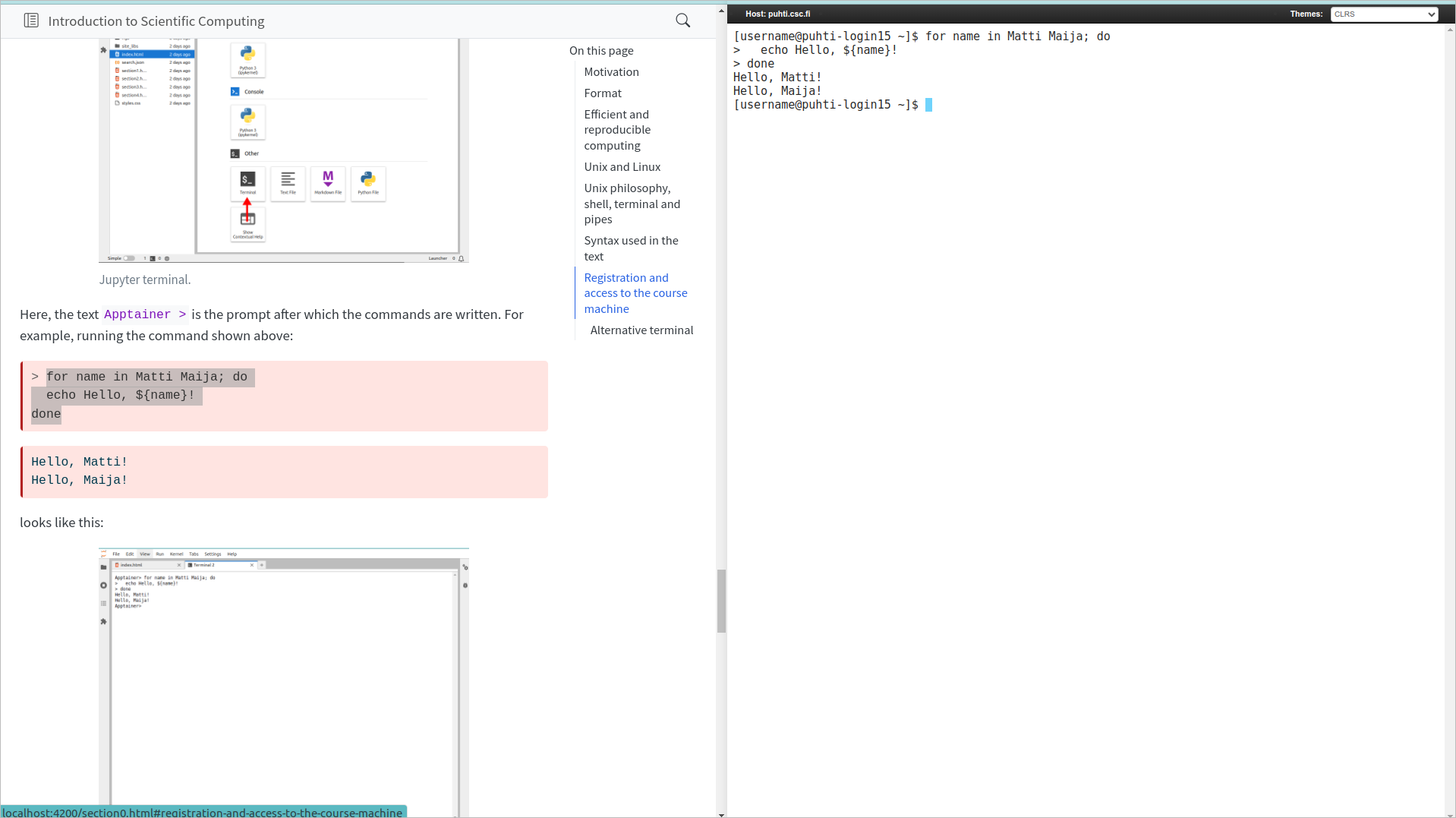Open Alternative terminal subsection link
1456x818 pixels.
tap(641, 330)
